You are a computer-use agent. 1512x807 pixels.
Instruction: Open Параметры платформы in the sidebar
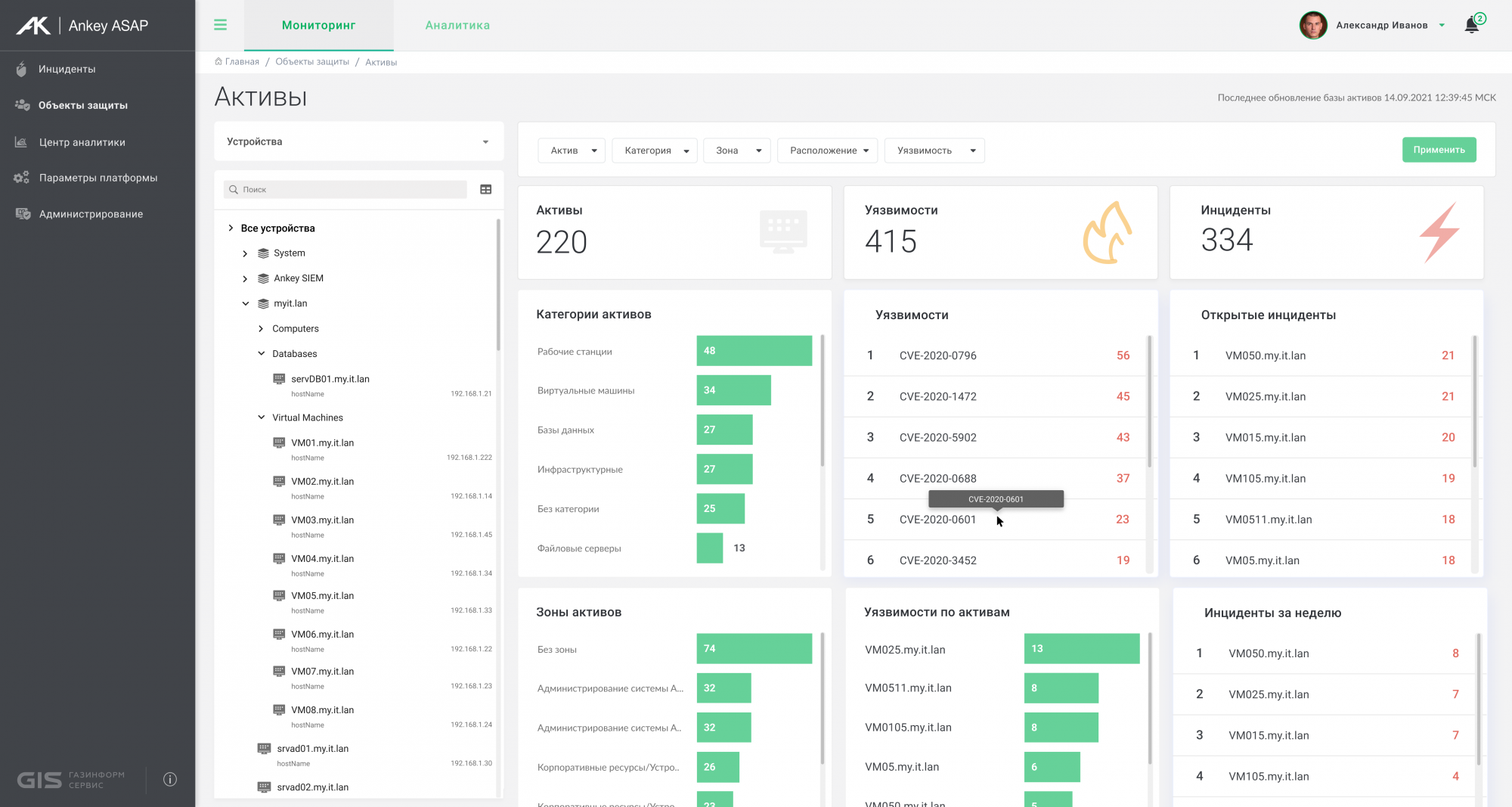coord(98,178)
